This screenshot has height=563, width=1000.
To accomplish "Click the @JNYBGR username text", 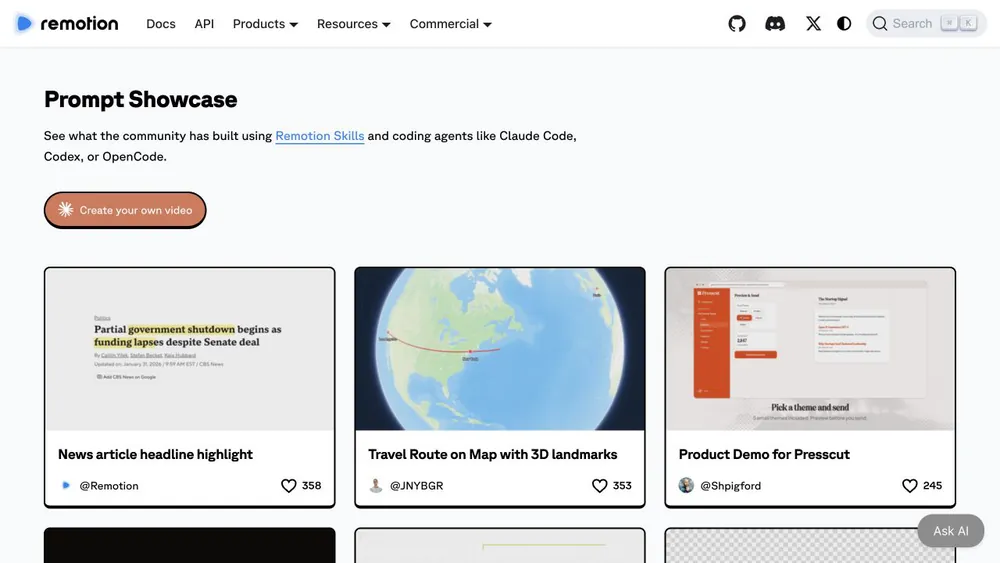I will click(416, 486).
